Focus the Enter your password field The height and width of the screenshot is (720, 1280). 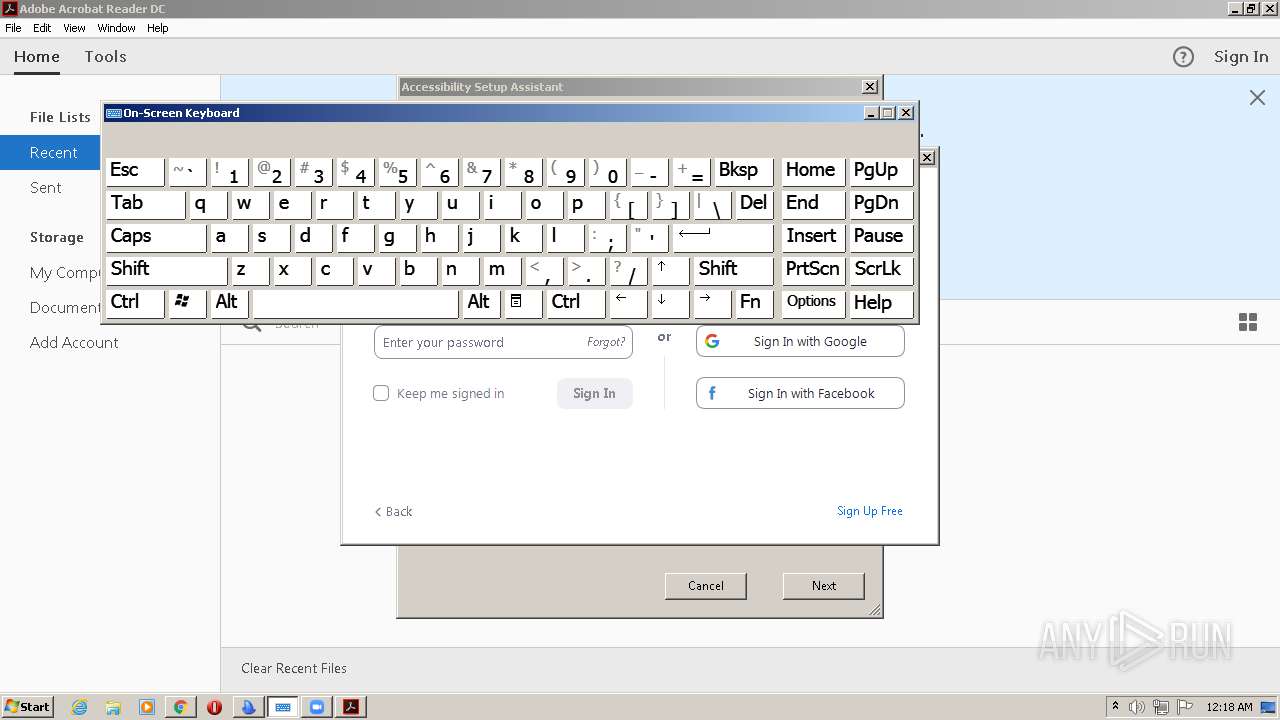503,342
